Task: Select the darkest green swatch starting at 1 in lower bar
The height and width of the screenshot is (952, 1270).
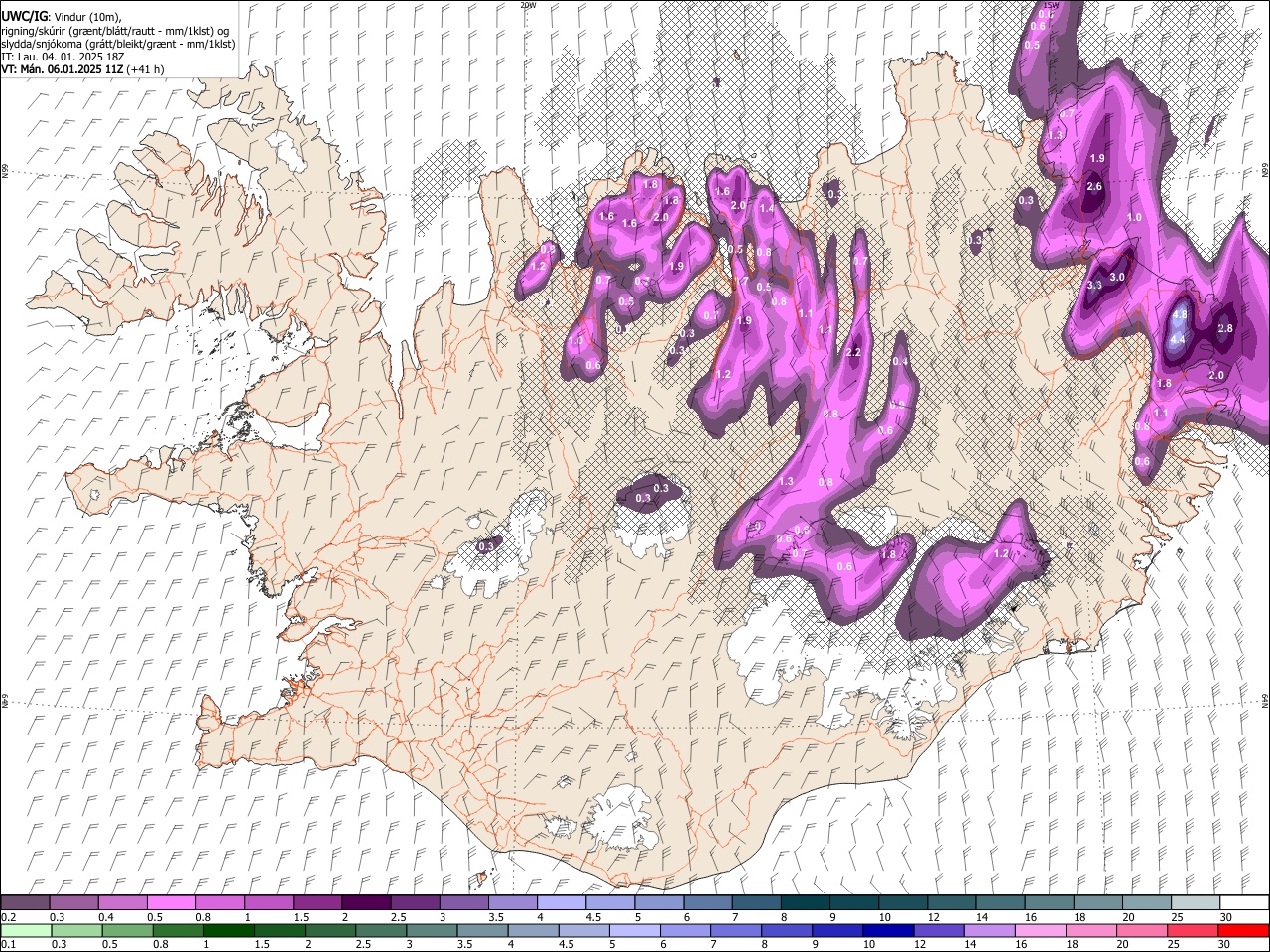Action: [x=228, y=931]
